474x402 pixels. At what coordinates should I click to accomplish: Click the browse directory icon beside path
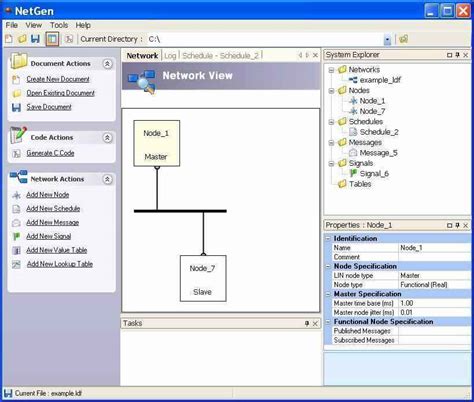pyautogui.click(x=404, y=39)
